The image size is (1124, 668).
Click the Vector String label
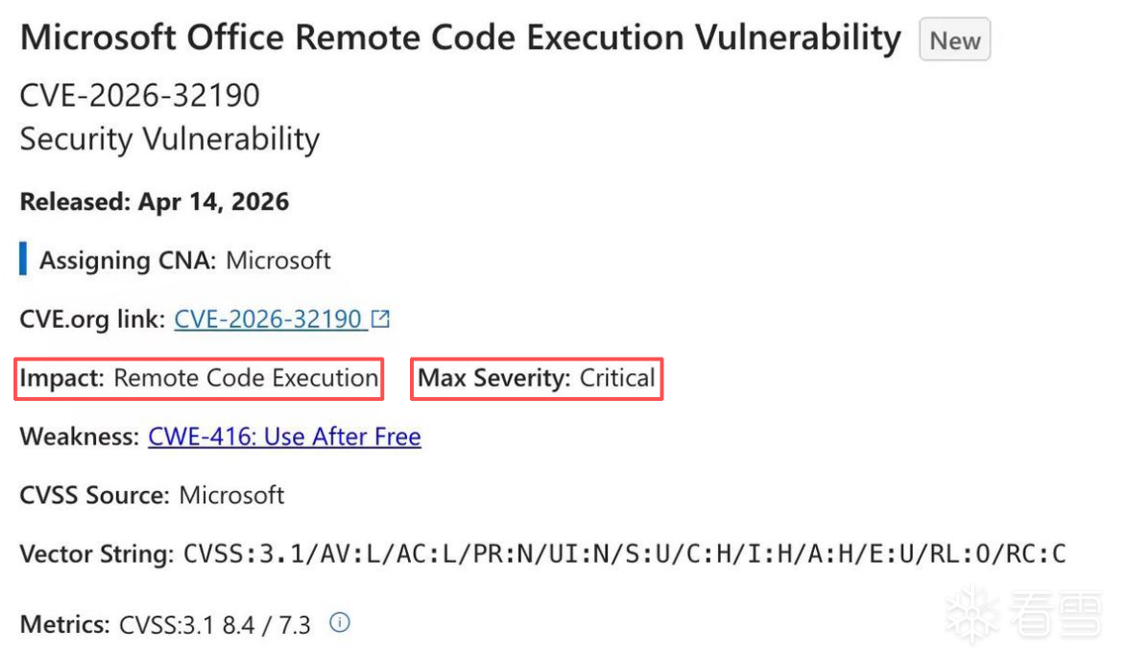[x=96, y=554]
